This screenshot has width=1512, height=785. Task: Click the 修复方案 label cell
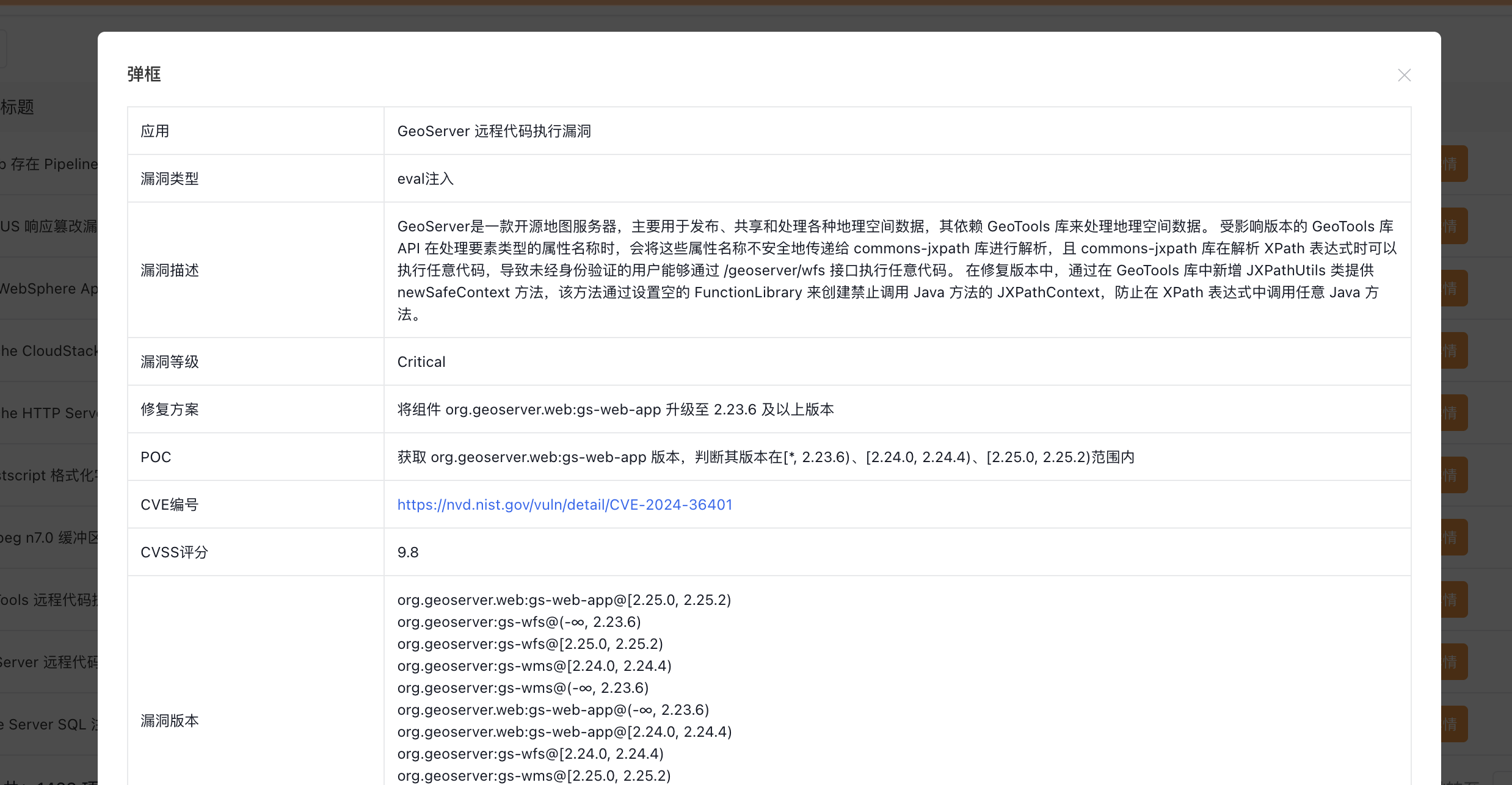coord(255,410)
